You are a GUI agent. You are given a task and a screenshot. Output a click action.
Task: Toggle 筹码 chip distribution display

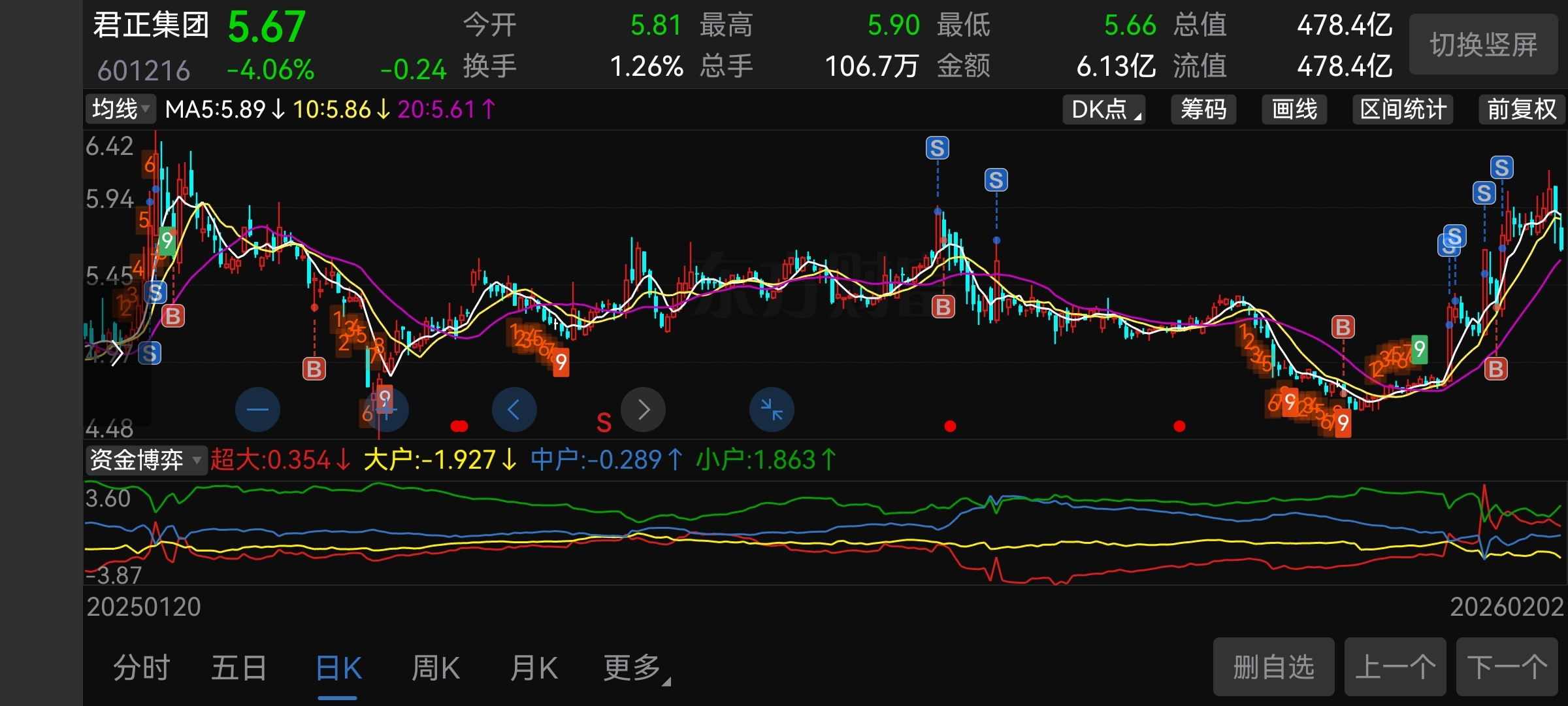pyautogui.click(x=1203, y=109)
